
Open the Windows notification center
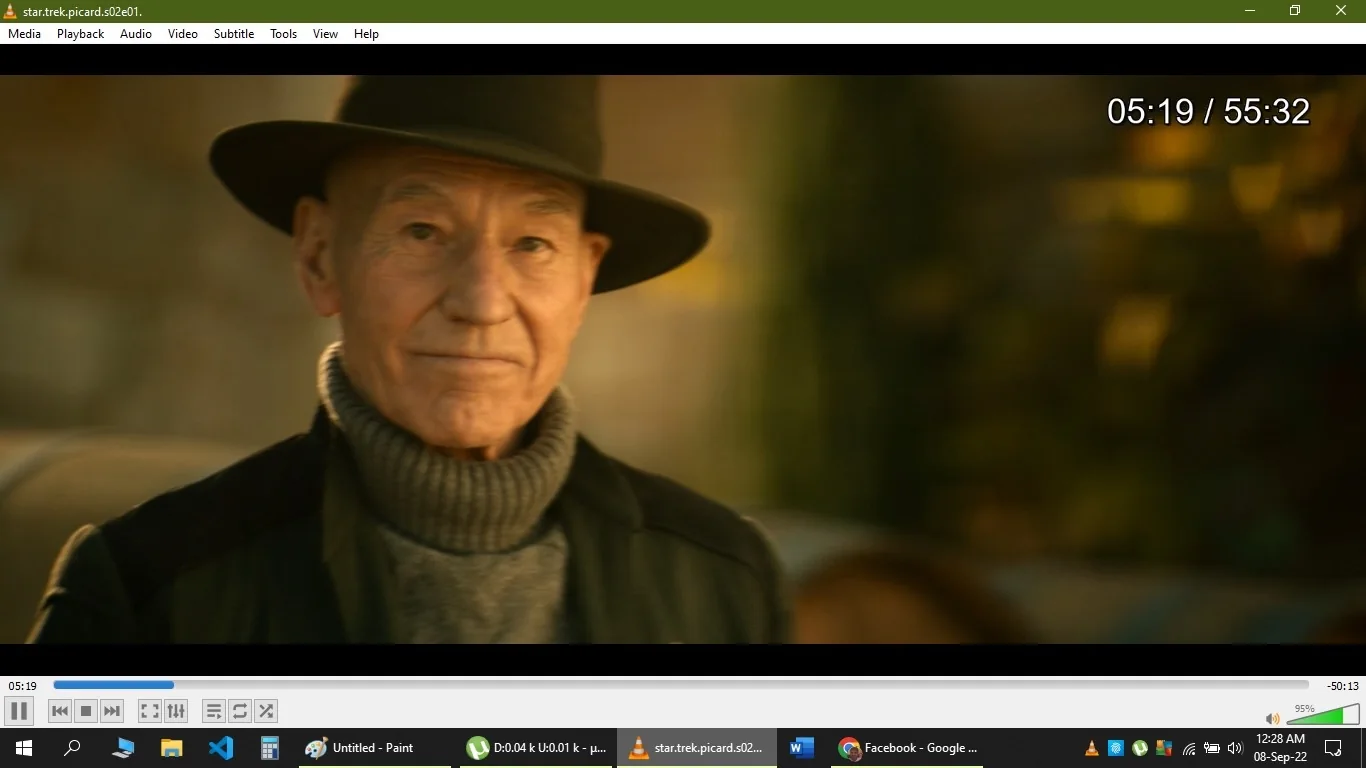pos(1333,748)
